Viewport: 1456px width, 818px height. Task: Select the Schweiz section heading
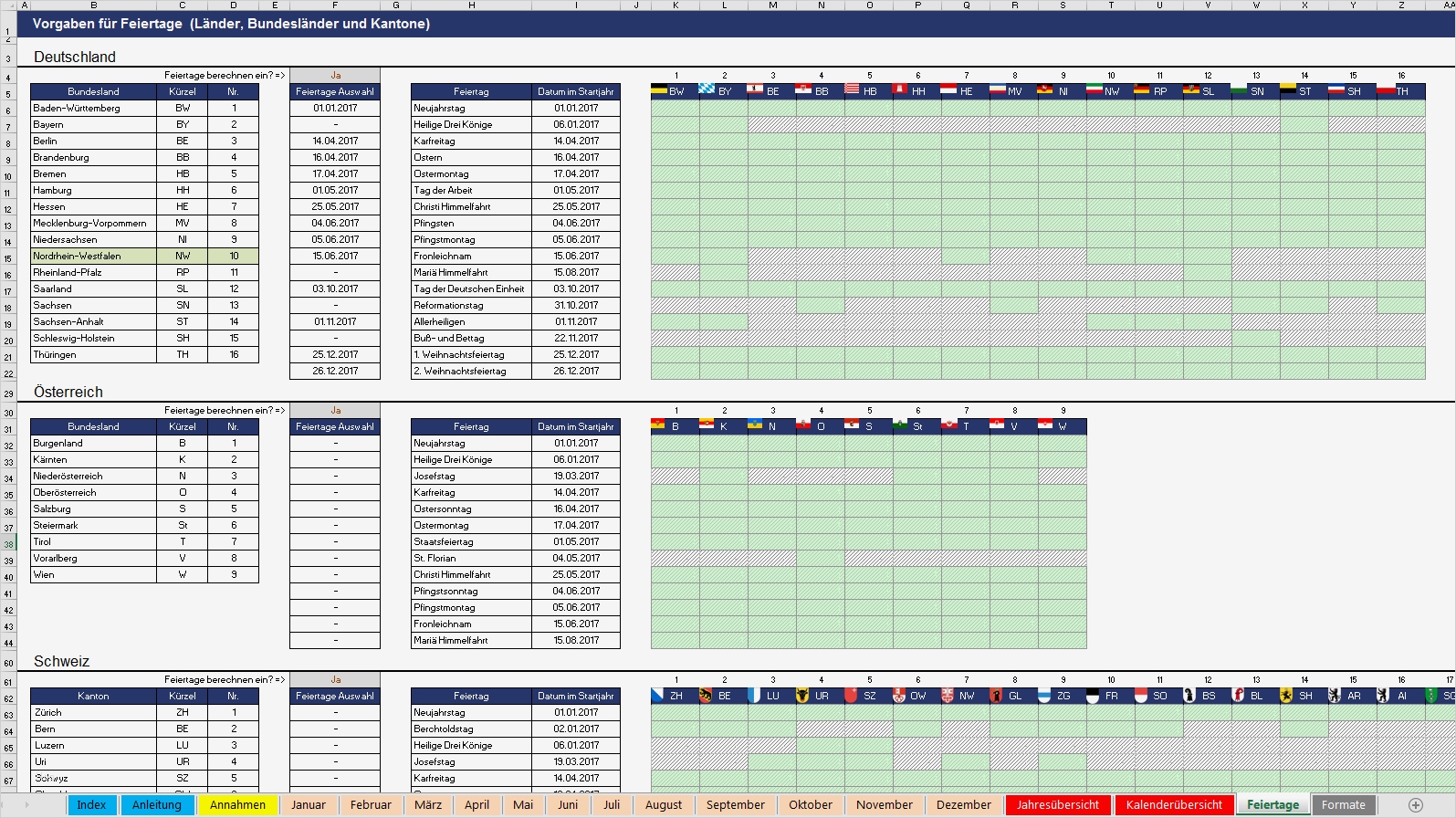(x=61, y=661)
